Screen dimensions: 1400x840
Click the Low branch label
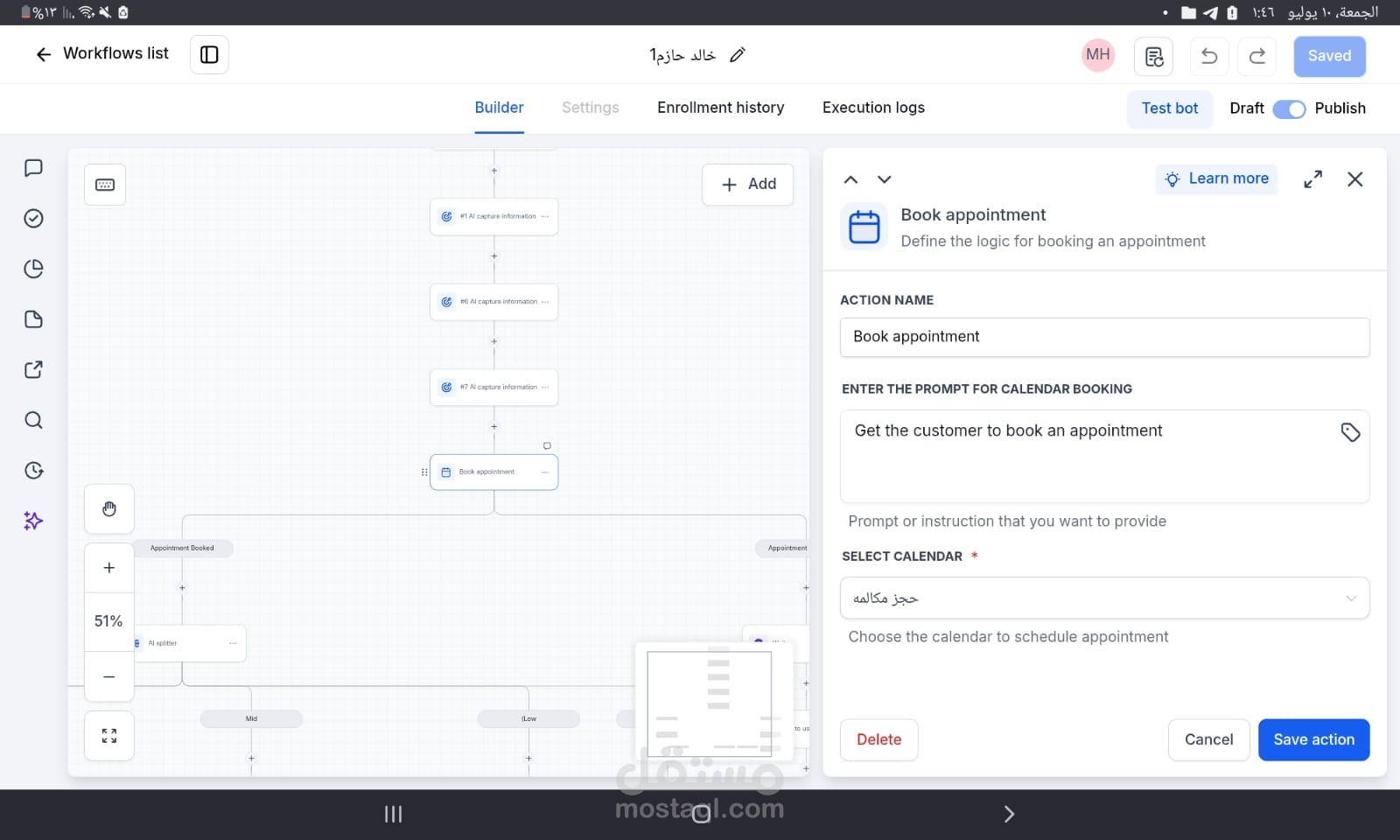528,719
